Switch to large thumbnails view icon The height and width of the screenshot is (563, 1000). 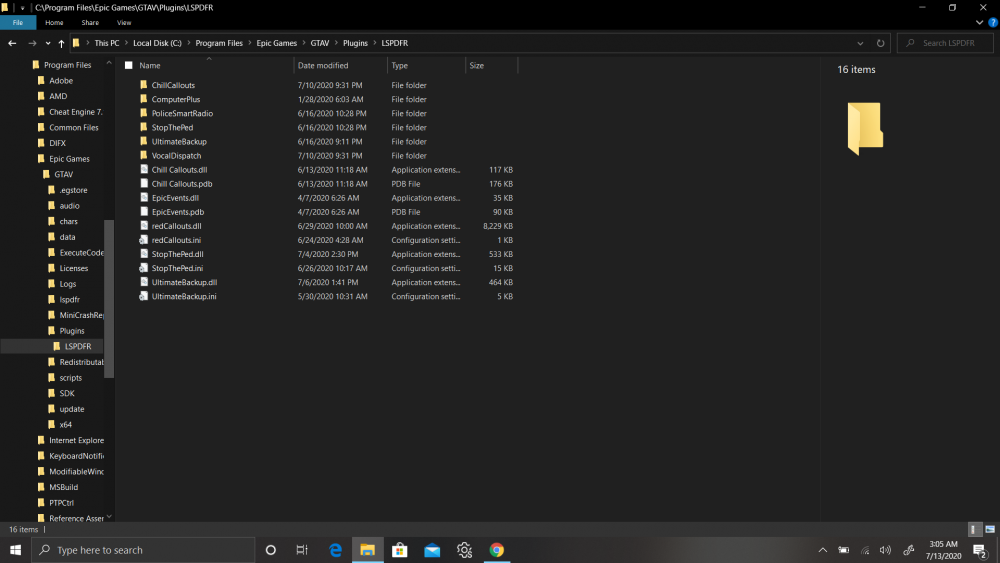[x=990, y=529]
